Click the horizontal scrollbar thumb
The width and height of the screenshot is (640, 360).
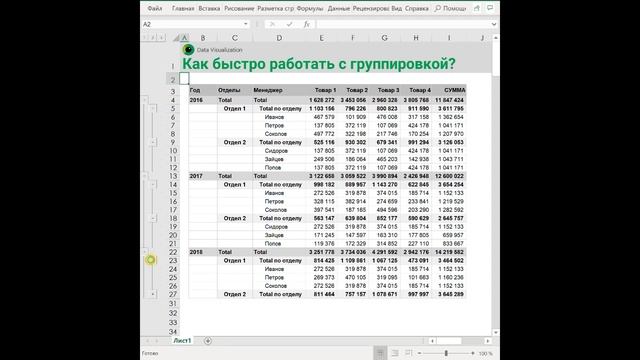pyautogui.click(x=450, y=340)
